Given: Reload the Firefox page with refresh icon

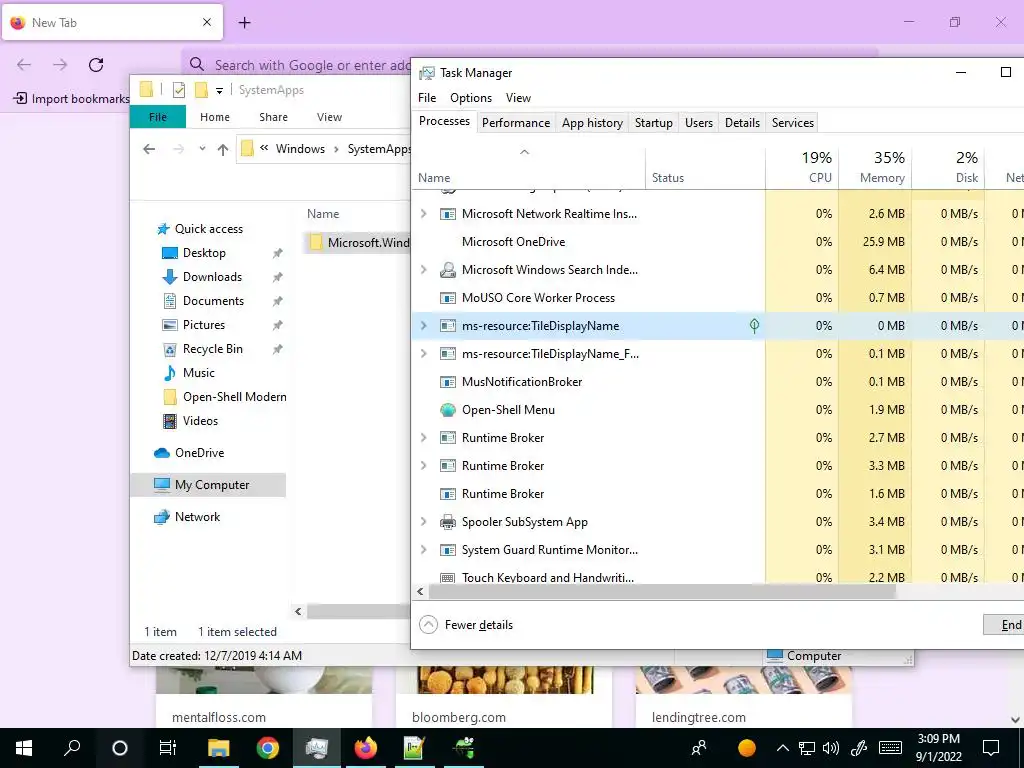Looking at the screenshot, I should [x=96, y=65].
